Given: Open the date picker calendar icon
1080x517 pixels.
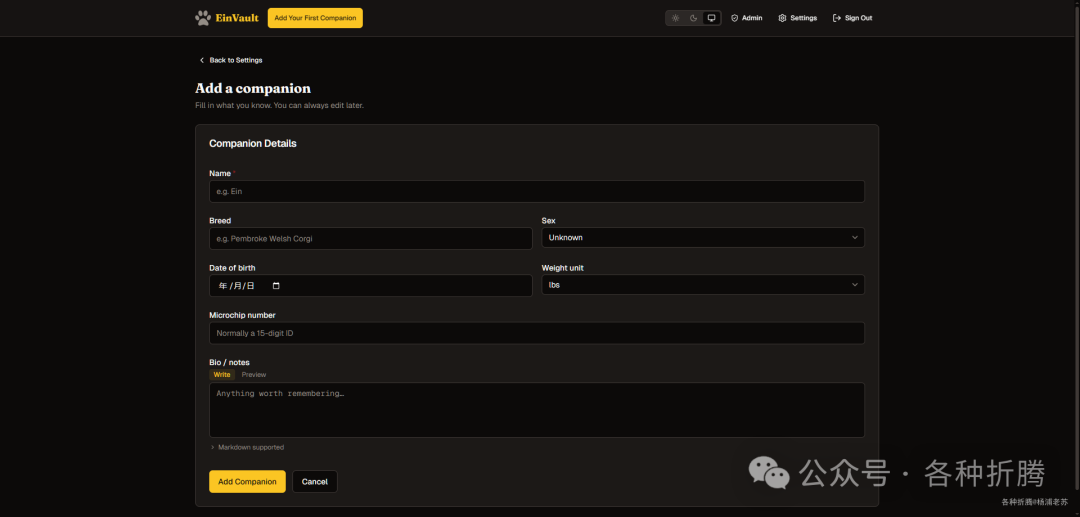Looking at the screenshot, I should 277,286.
